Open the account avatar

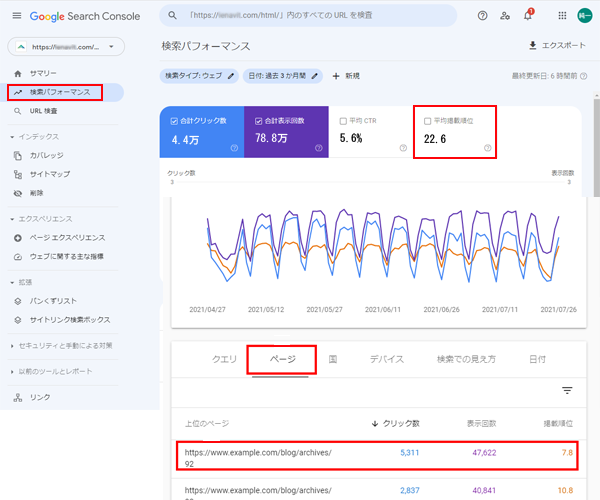tap(584, 16)
